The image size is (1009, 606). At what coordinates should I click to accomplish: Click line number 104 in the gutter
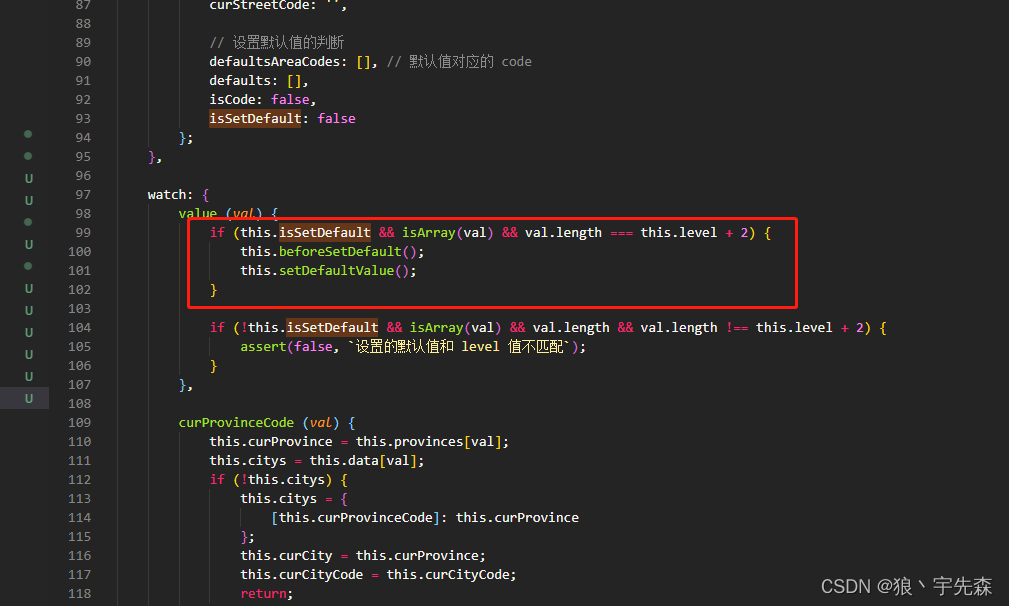pos(80,328)
